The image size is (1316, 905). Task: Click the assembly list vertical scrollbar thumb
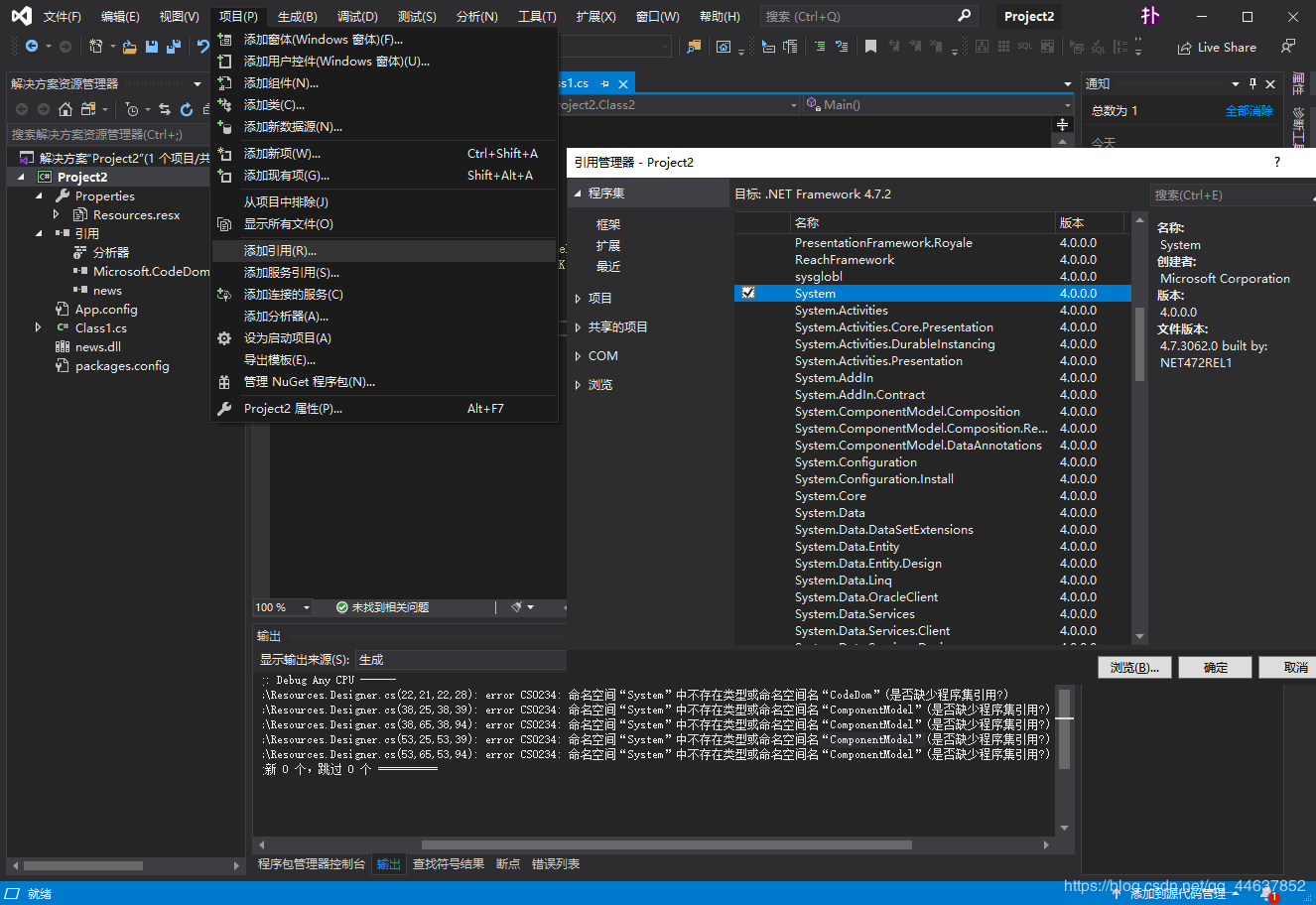1139,343
